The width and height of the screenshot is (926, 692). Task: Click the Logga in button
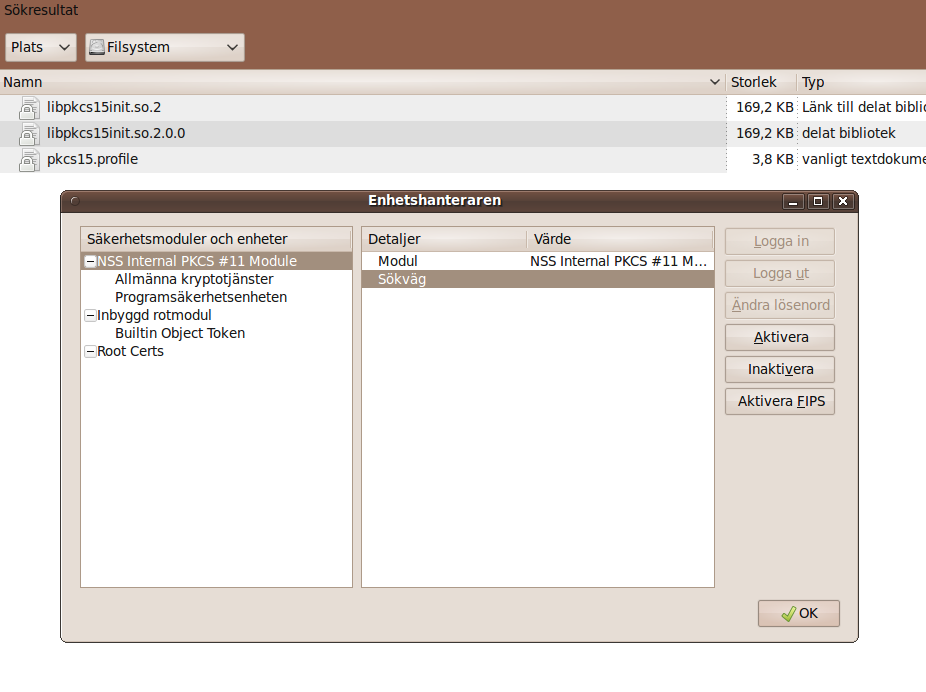(780, 241)
